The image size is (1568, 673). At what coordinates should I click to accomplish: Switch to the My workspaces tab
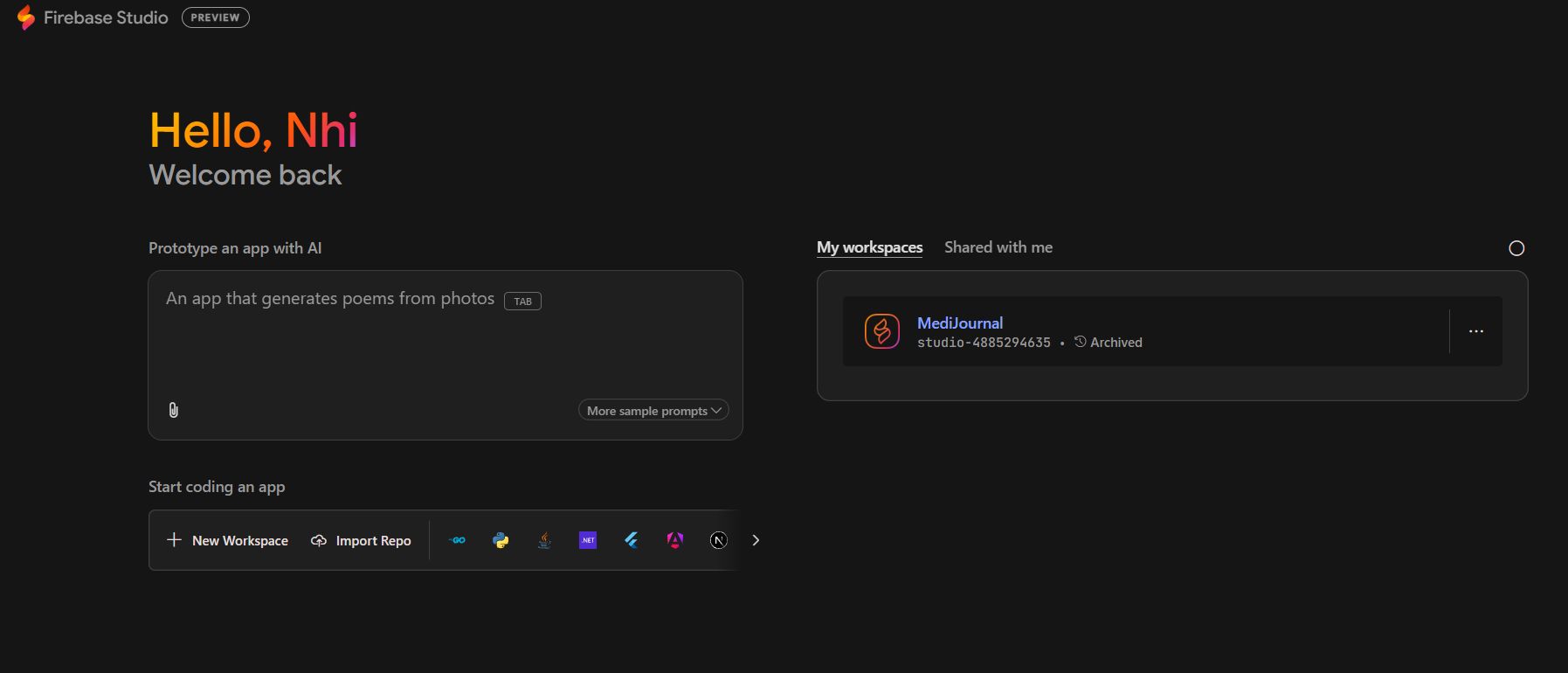pos(869,247)
